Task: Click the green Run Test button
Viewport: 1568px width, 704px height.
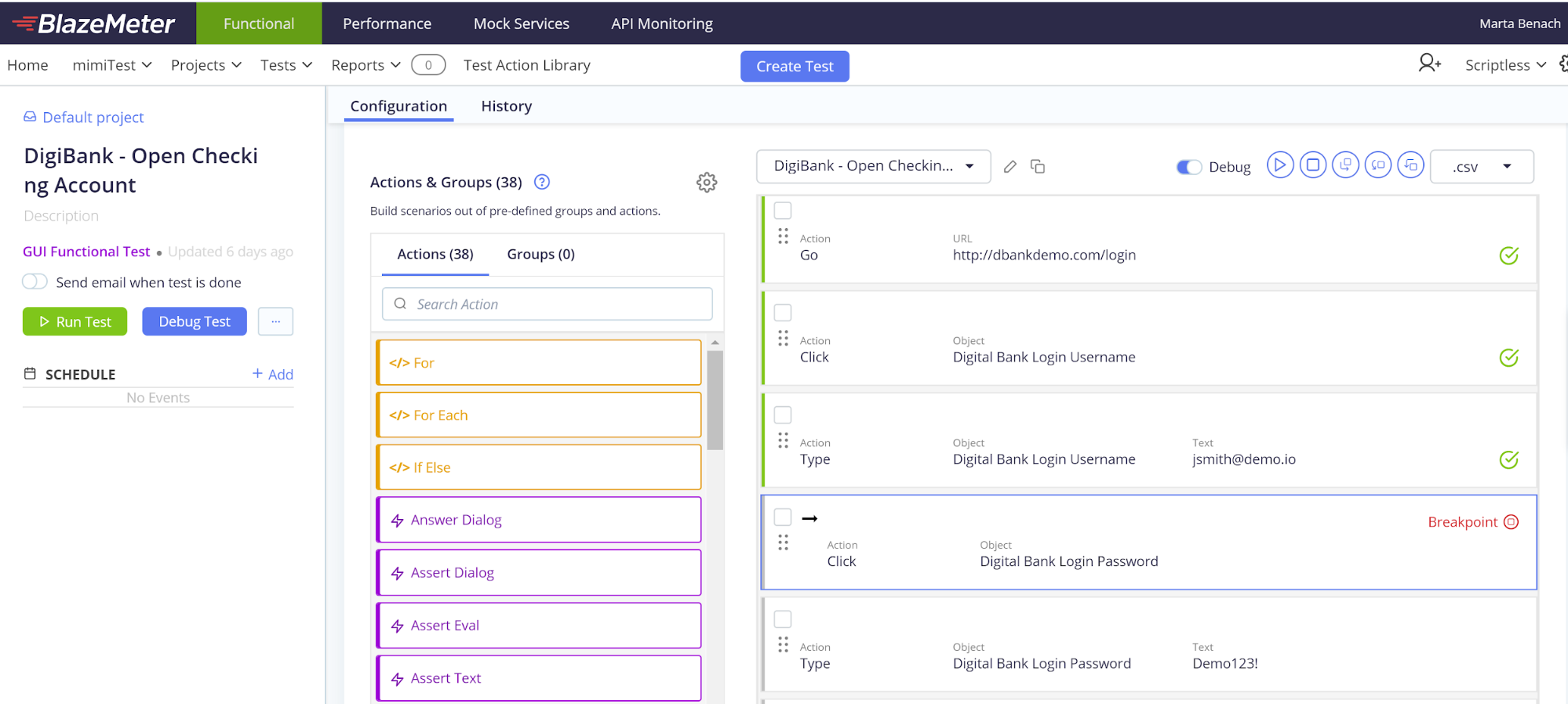Action: pos(75,321)
